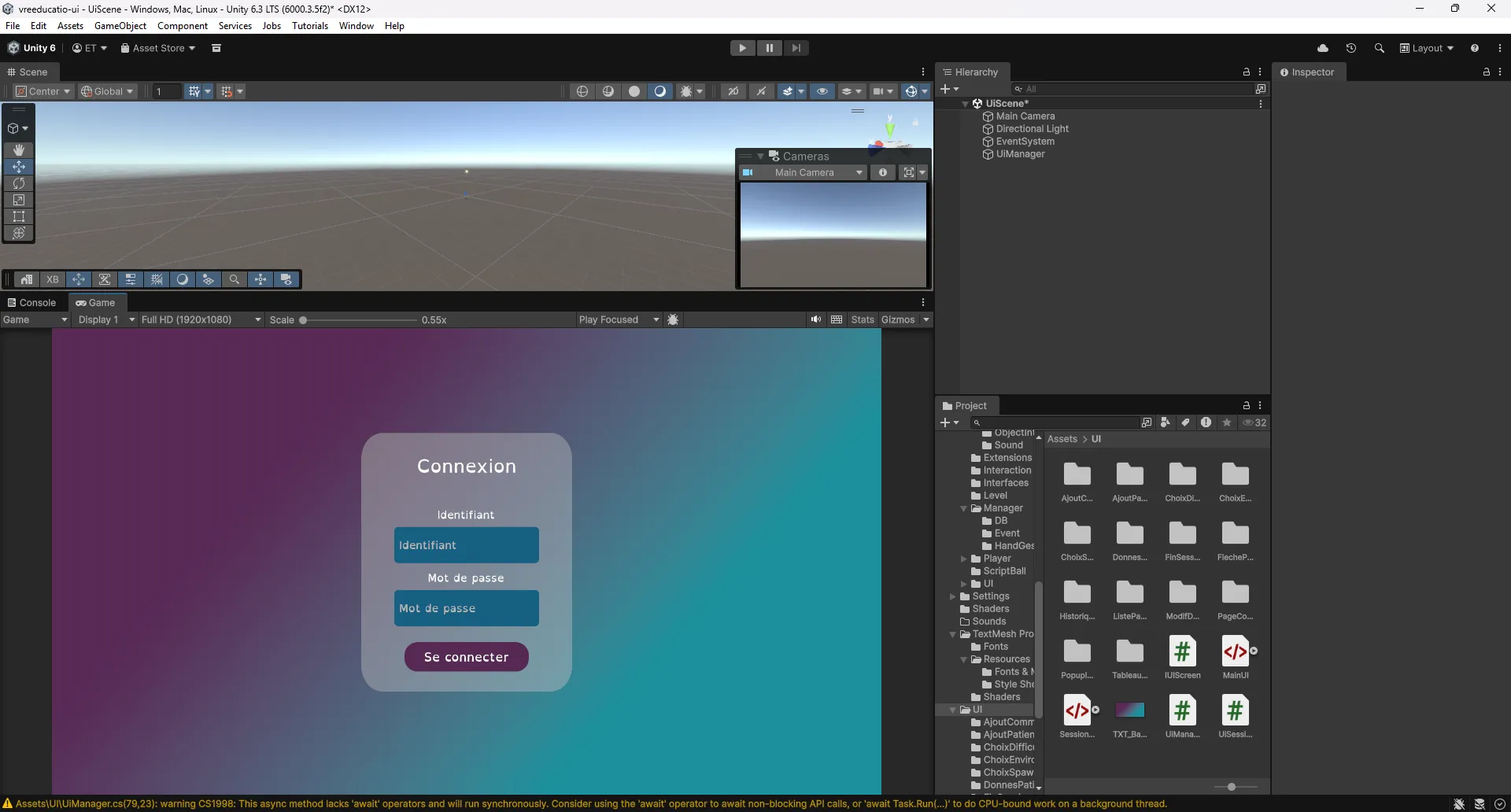Open Global orientation dropdown
The image size is (1511, 812).
(108, 91)
